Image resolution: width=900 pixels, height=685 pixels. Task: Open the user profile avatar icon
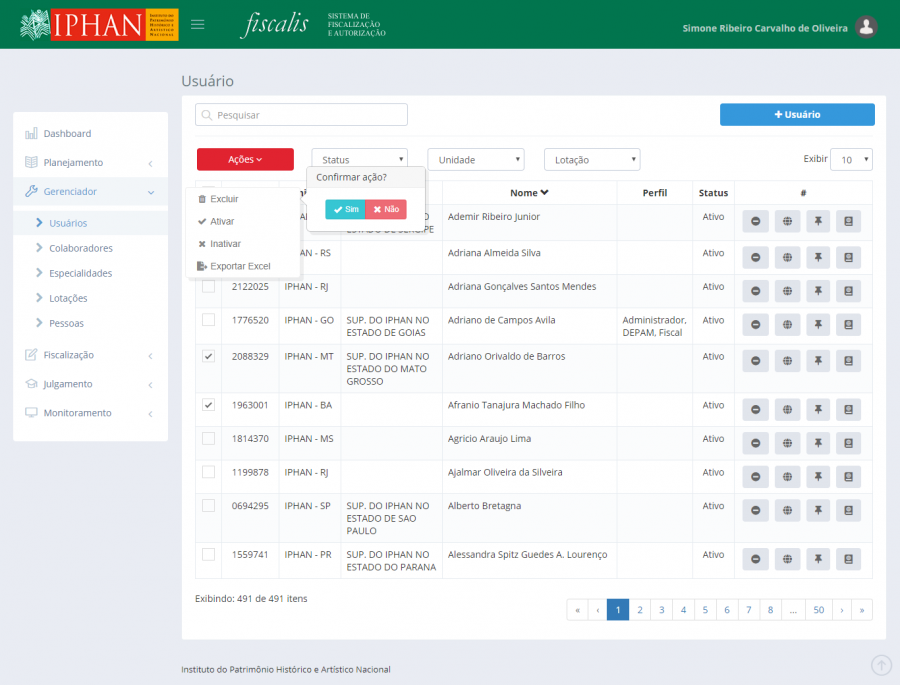[867, 28]
